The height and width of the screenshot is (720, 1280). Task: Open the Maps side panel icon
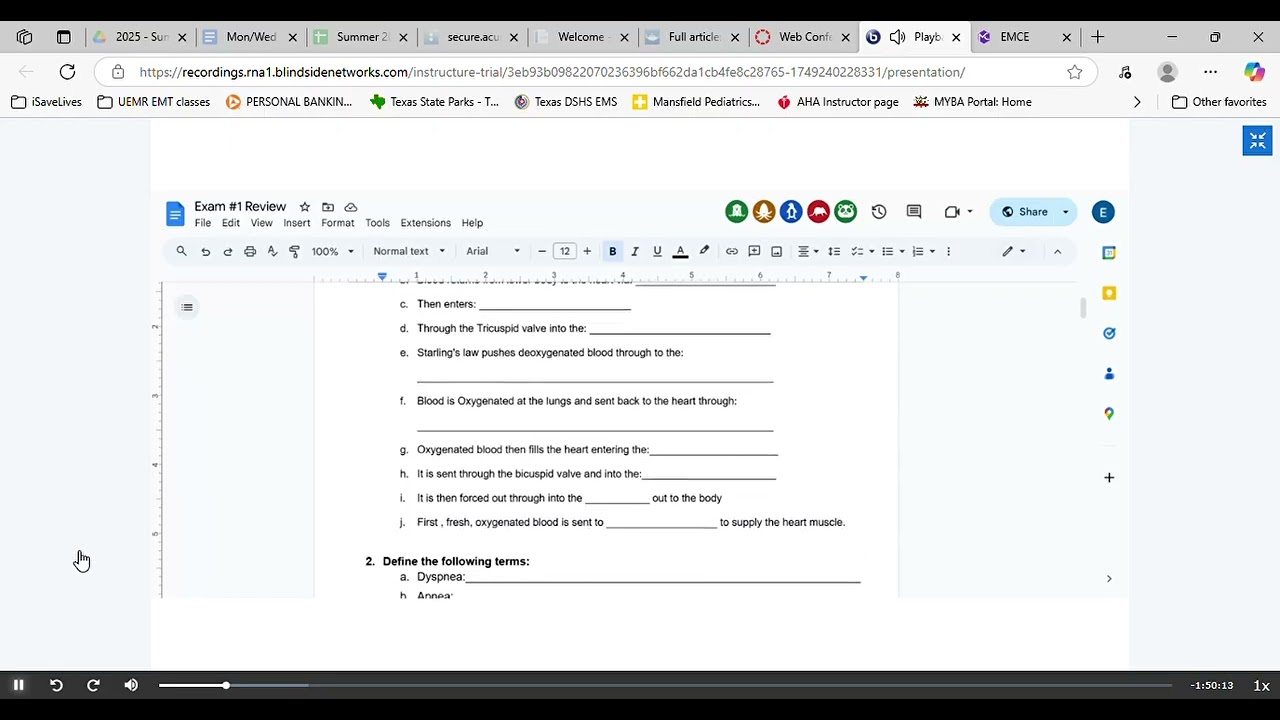point(1109,413)
